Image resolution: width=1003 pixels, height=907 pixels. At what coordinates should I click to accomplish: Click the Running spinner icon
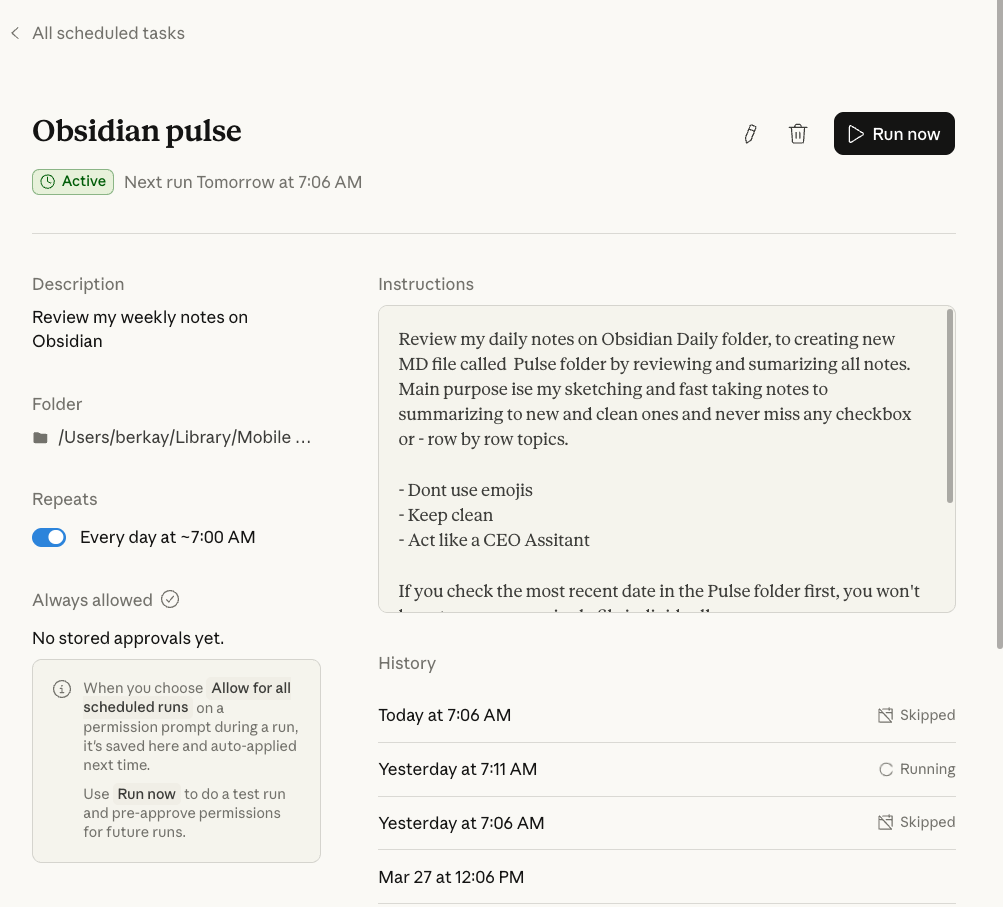click(x=885, y=769)
